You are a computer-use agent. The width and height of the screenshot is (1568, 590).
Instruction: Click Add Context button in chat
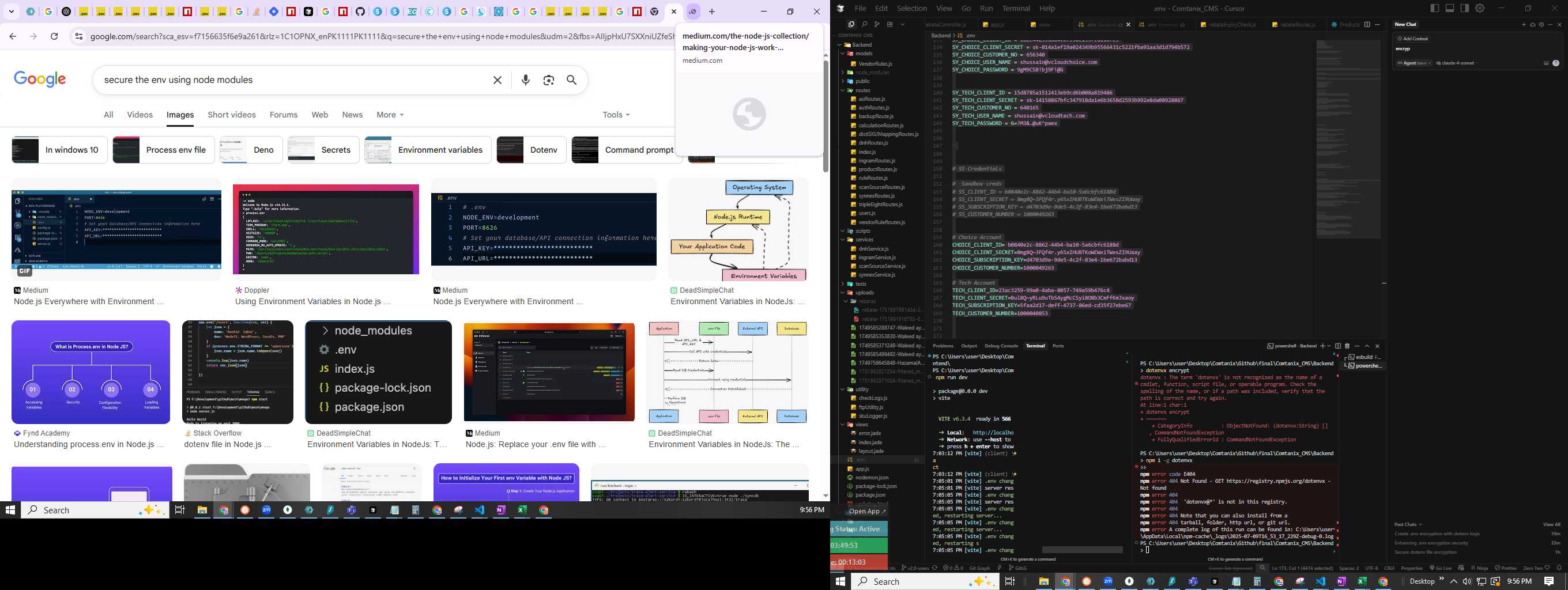1414,39
